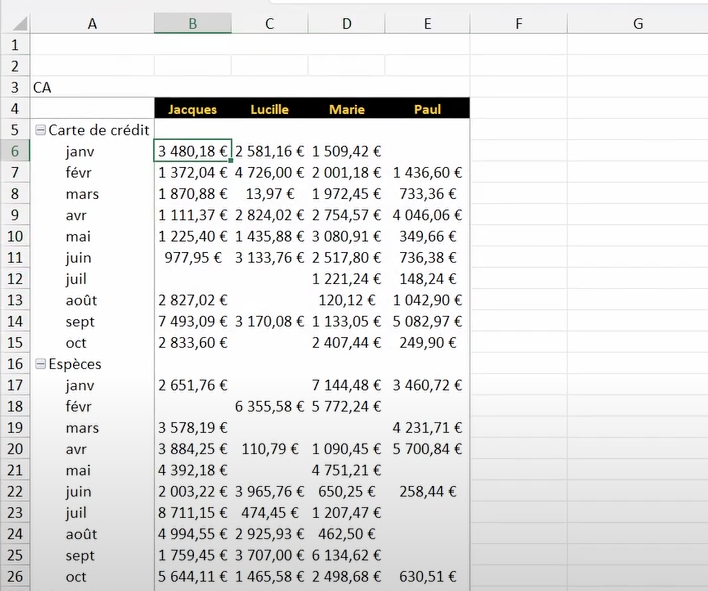Click the select-all corner triangle
Viewport: 708px width, 591px height.
coord(20,23)
